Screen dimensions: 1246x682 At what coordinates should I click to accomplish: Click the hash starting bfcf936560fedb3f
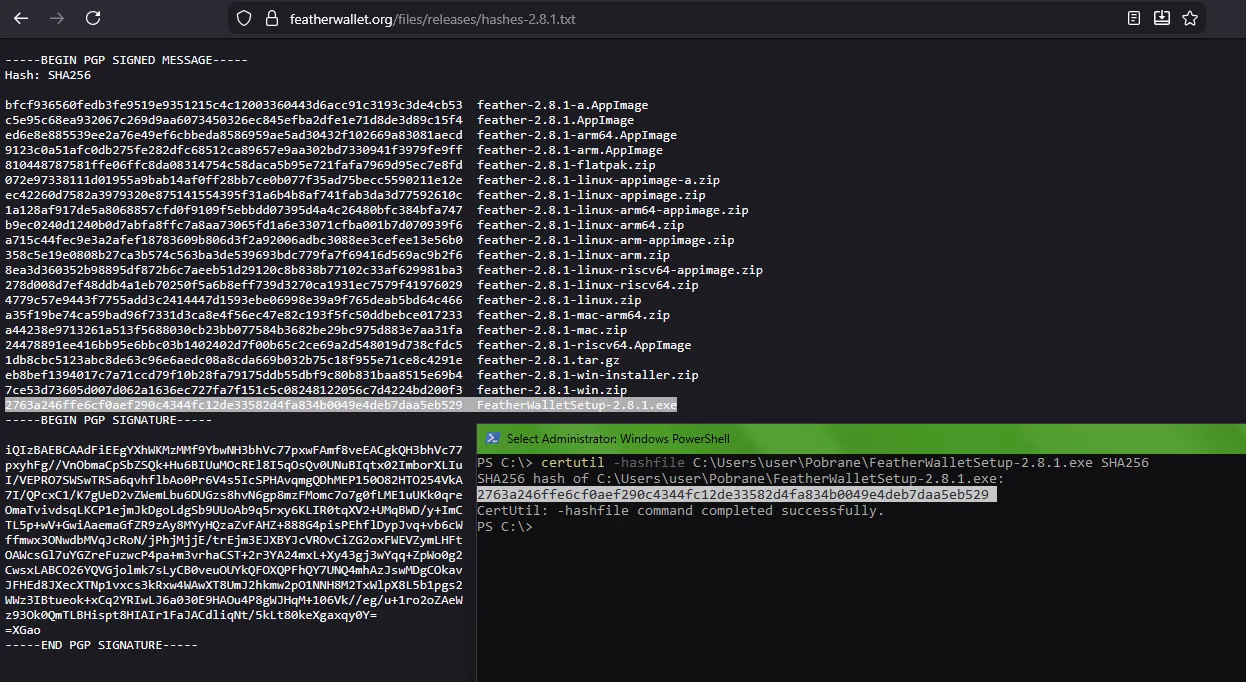click(234, 105)
